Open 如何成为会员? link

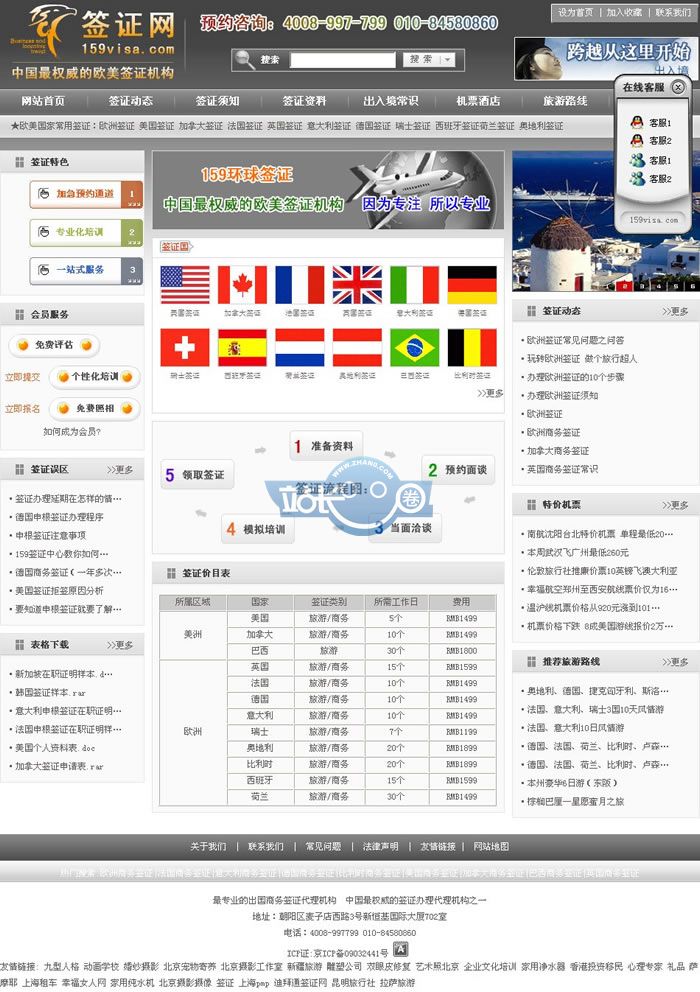(72, 431)
